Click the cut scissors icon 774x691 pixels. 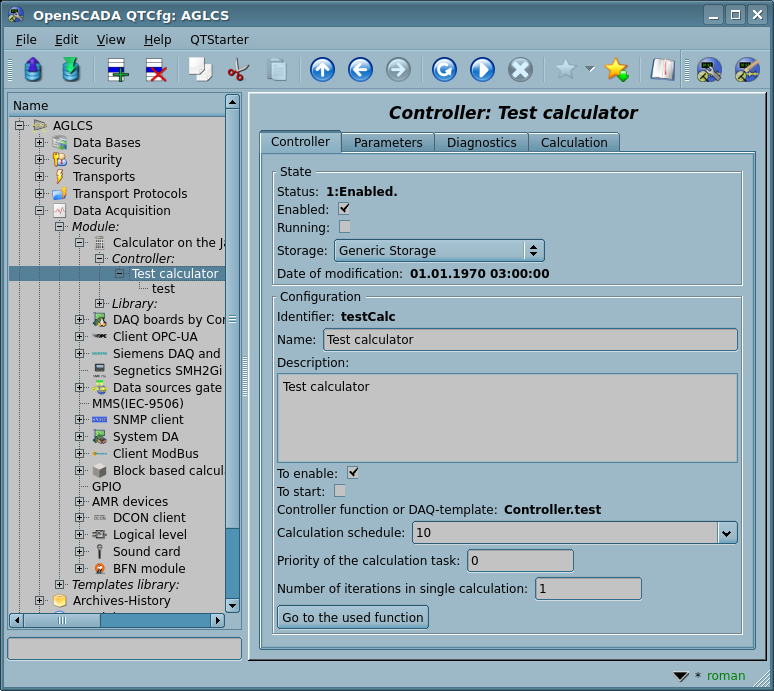(x=238, y=69)
